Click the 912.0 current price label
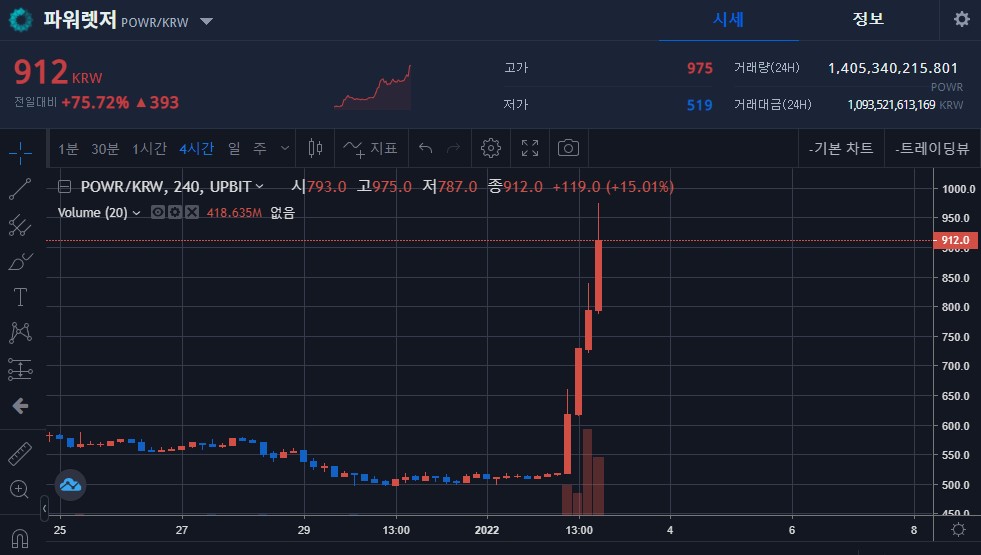The image size is (981, 555). click(x=955, y=240)
